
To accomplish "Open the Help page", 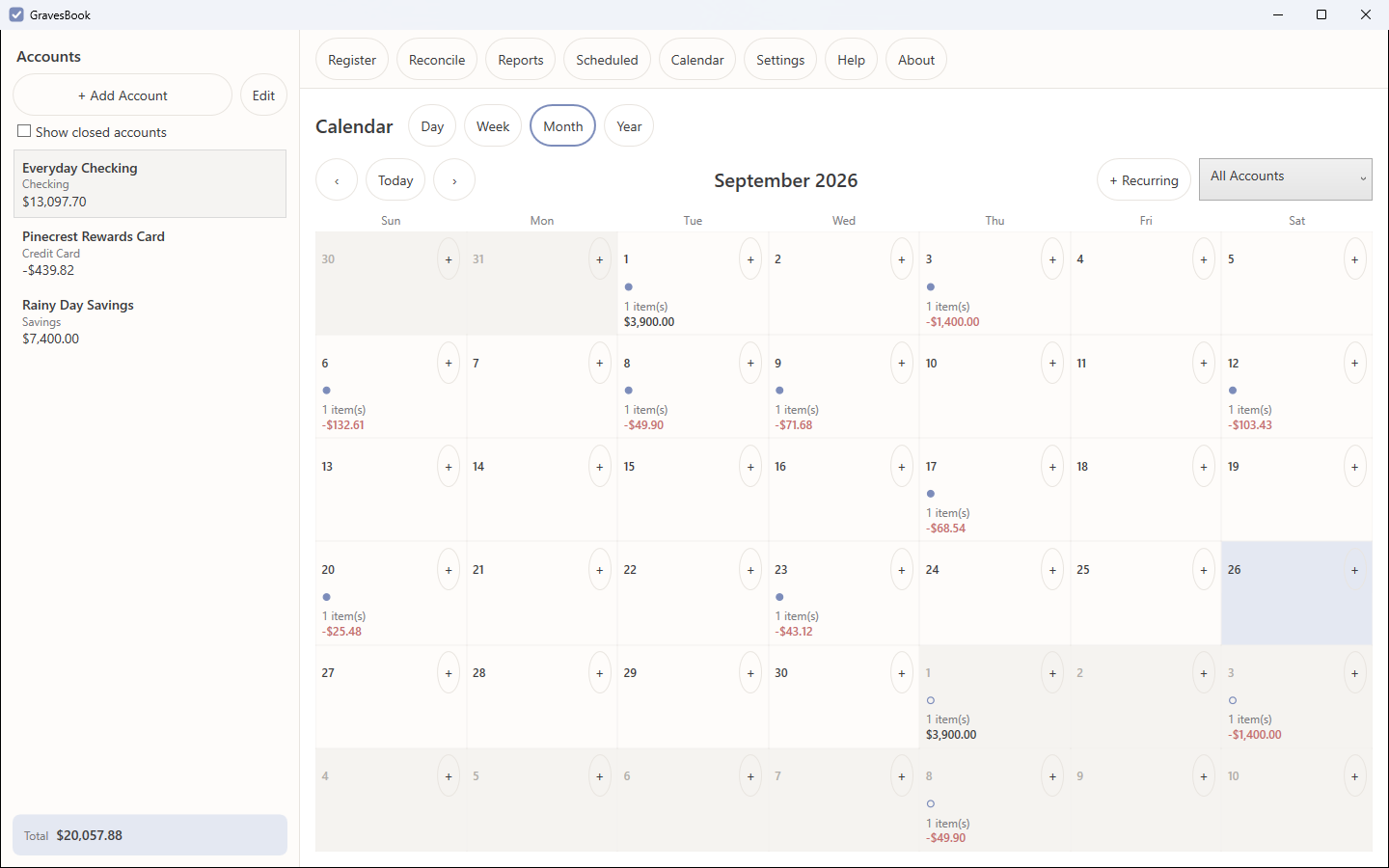I will 851,60.
